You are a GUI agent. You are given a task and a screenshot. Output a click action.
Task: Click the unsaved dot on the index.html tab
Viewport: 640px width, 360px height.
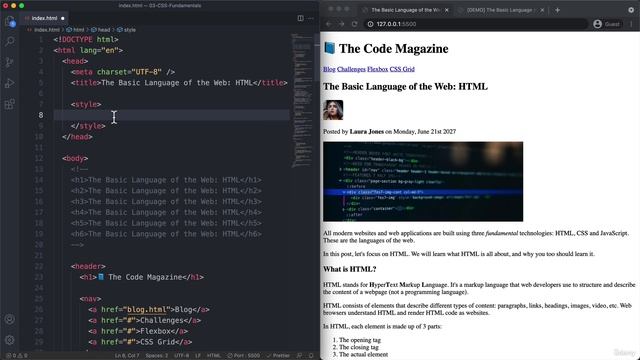pyautogui.click(x=62, y=18)
